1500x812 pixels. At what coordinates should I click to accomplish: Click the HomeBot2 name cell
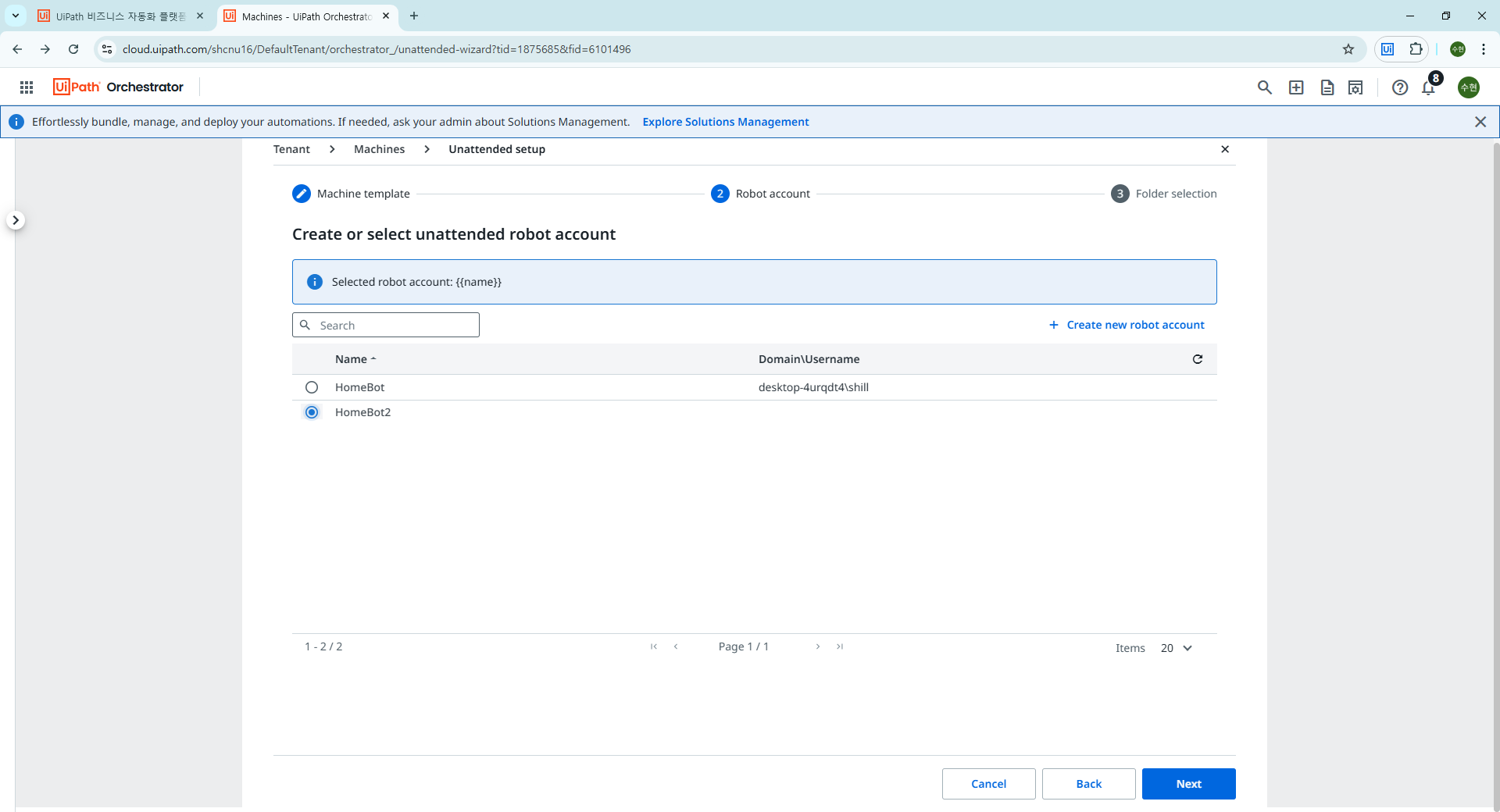click(362, 412)
